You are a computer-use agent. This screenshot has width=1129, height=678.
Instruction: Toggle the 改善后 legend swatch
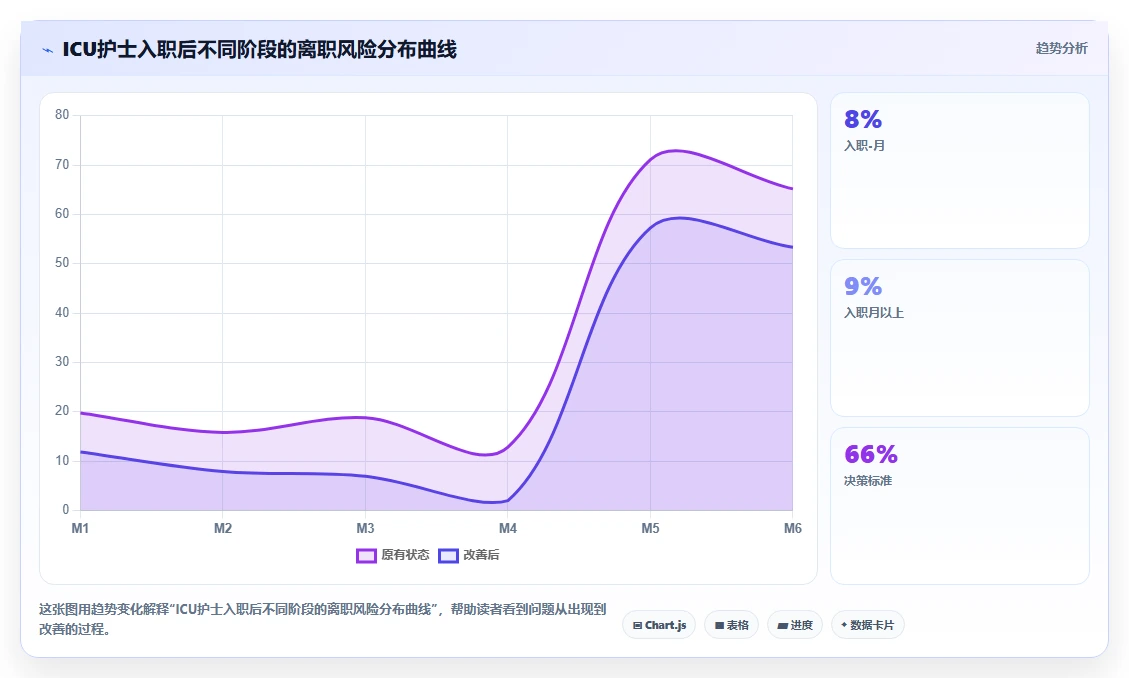pyautogui.click(x=448, y=556)
